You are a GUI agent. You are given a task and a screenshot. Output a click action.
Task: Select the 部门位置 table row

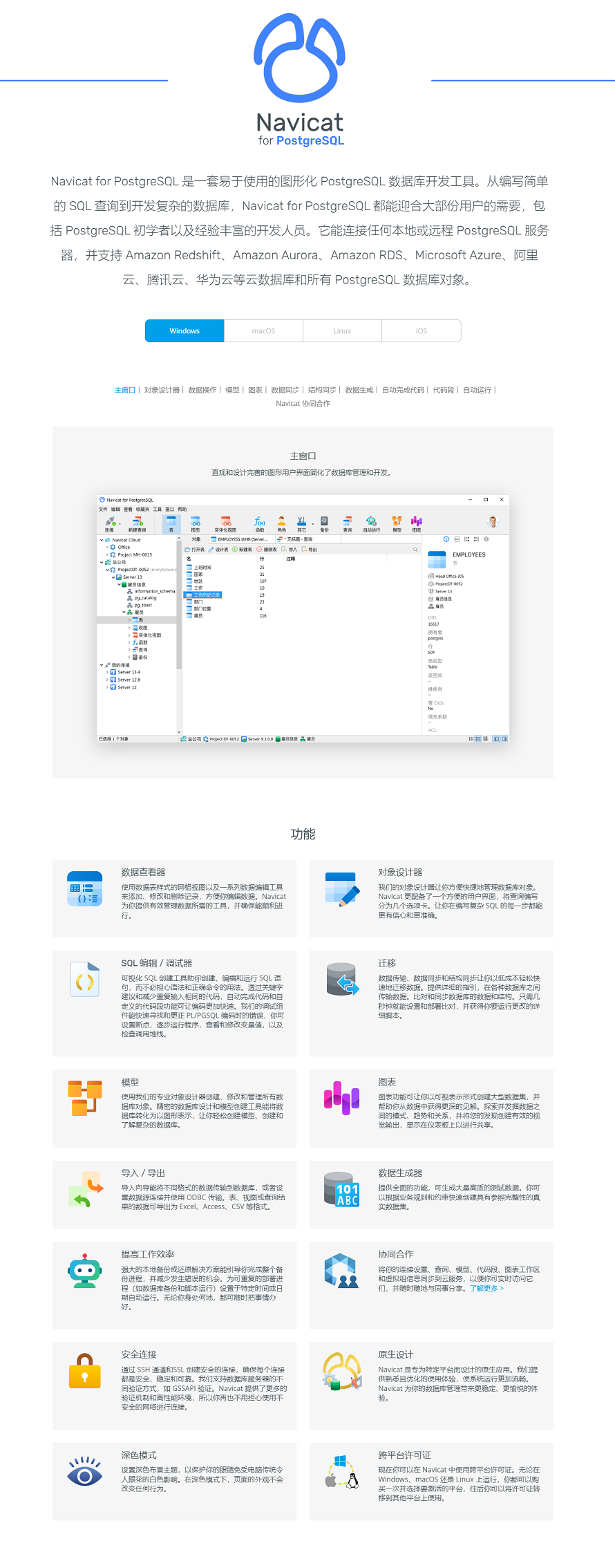199,608
